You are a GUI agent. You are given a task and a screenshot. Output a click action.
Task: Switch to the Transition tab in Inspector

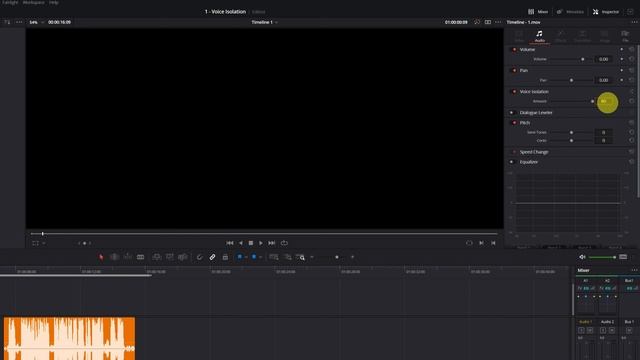tap(582, 36)
